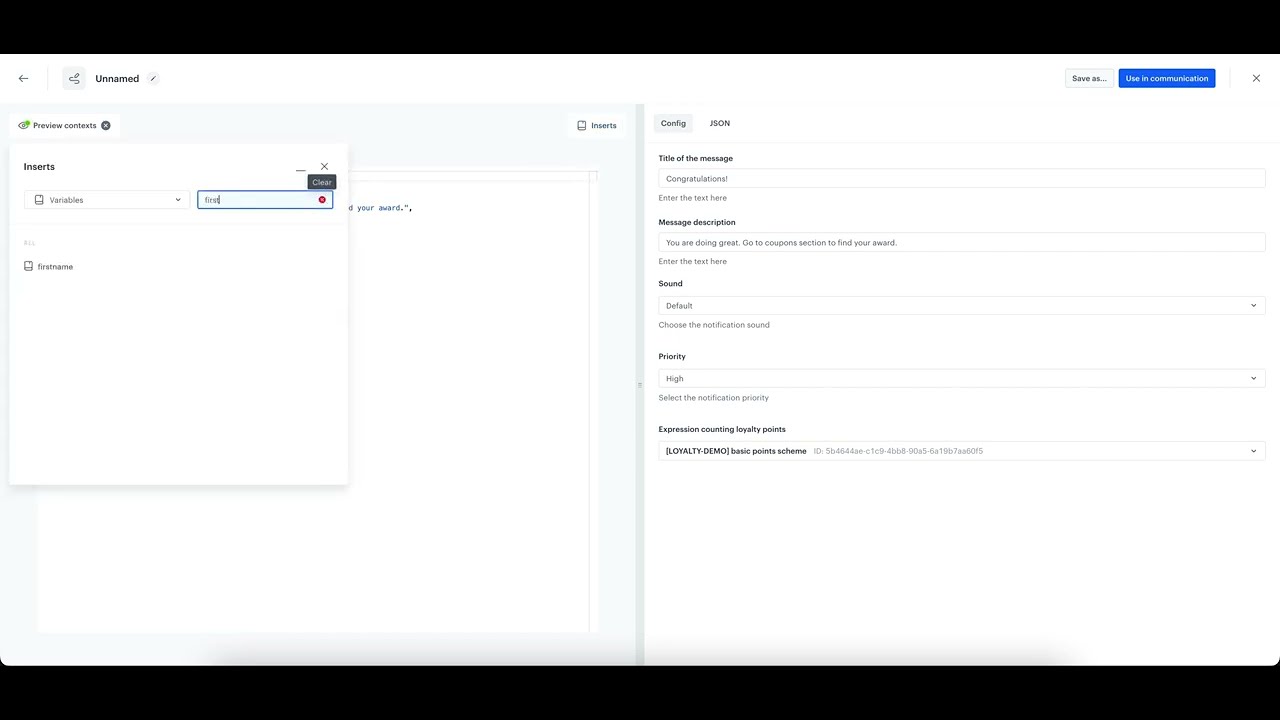Switch to the JSON tab
1280x720 pixels.
coord(720,123)
